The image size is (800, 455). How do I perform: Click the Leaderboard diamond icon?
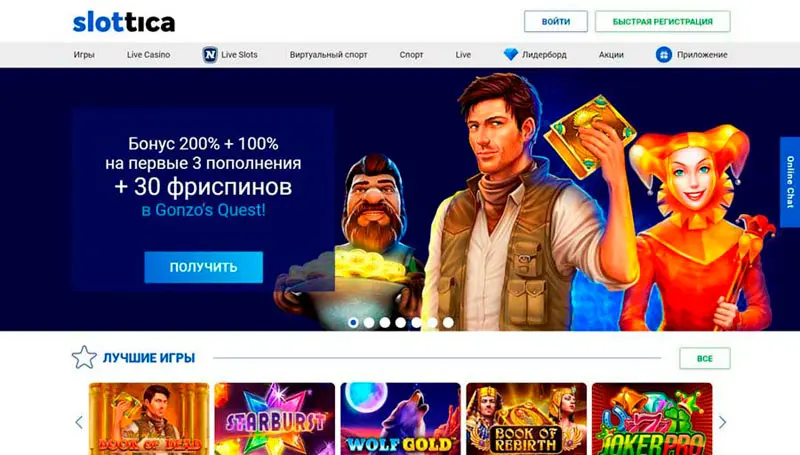pyautogui.click(x=511, y=54)
